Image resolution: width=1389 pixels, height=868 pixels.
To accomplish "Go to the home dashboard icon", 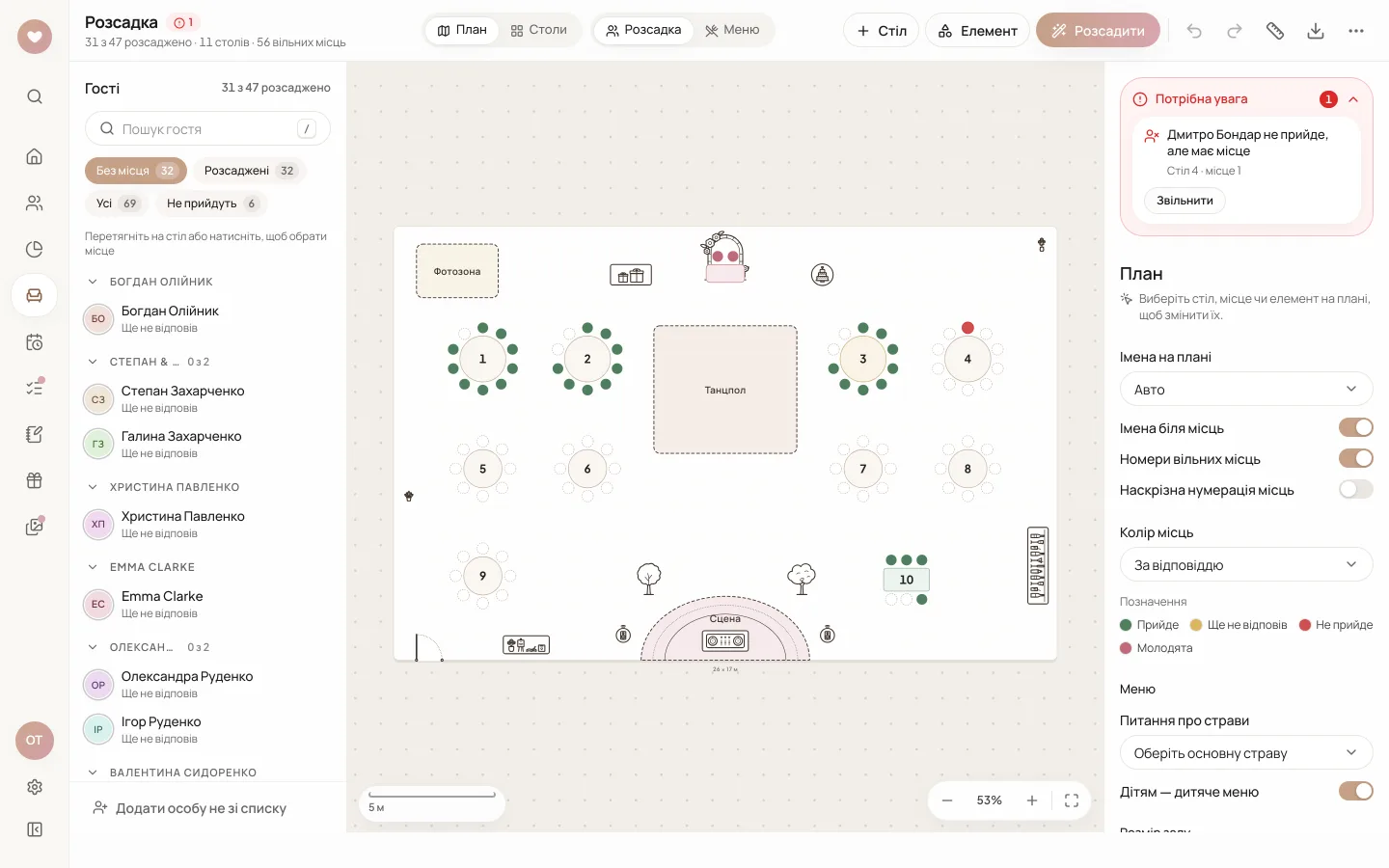I will point(35,156).
